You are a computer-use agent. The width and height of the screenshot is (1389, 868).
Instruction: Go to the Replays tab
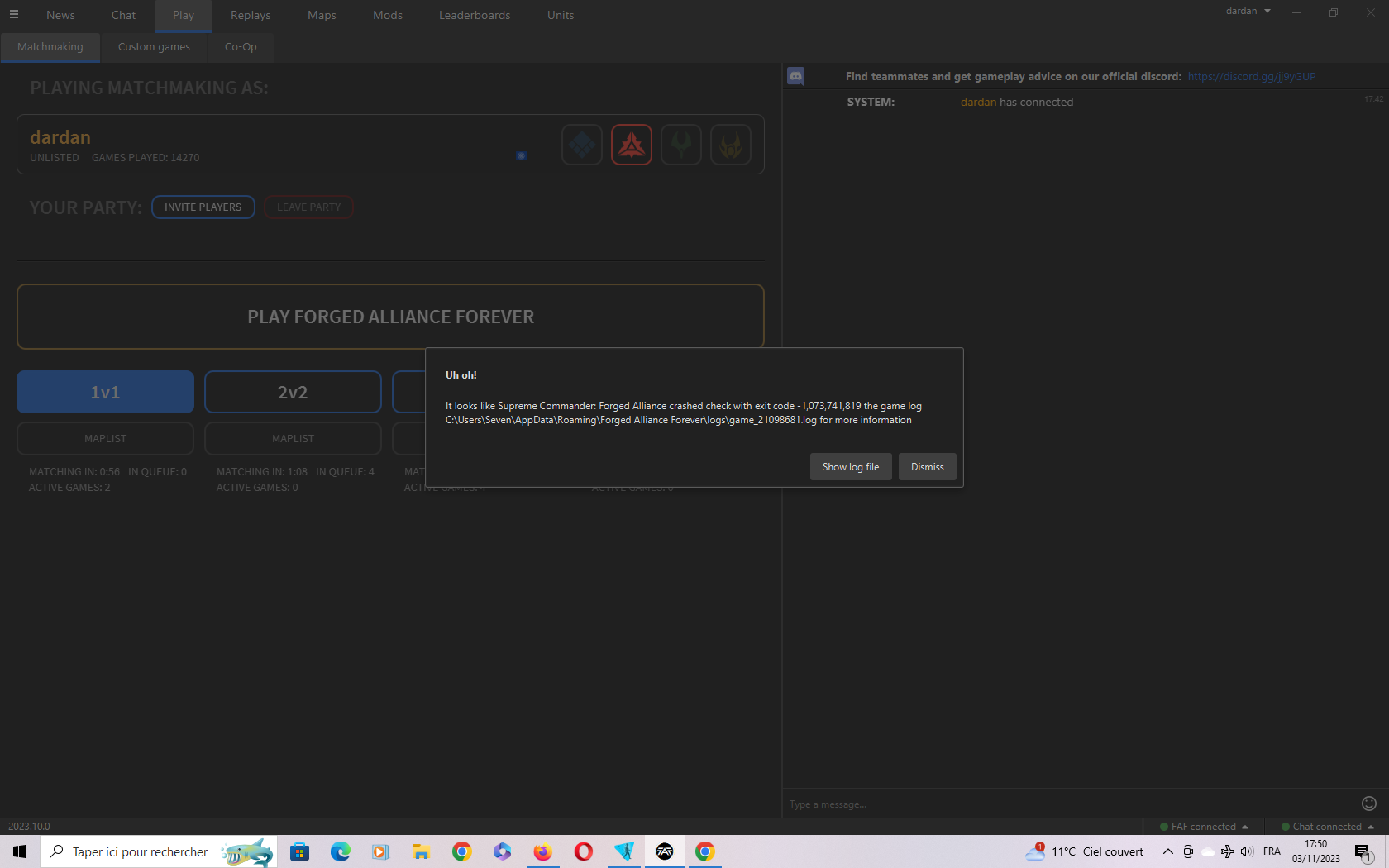(x=251, y=15)
